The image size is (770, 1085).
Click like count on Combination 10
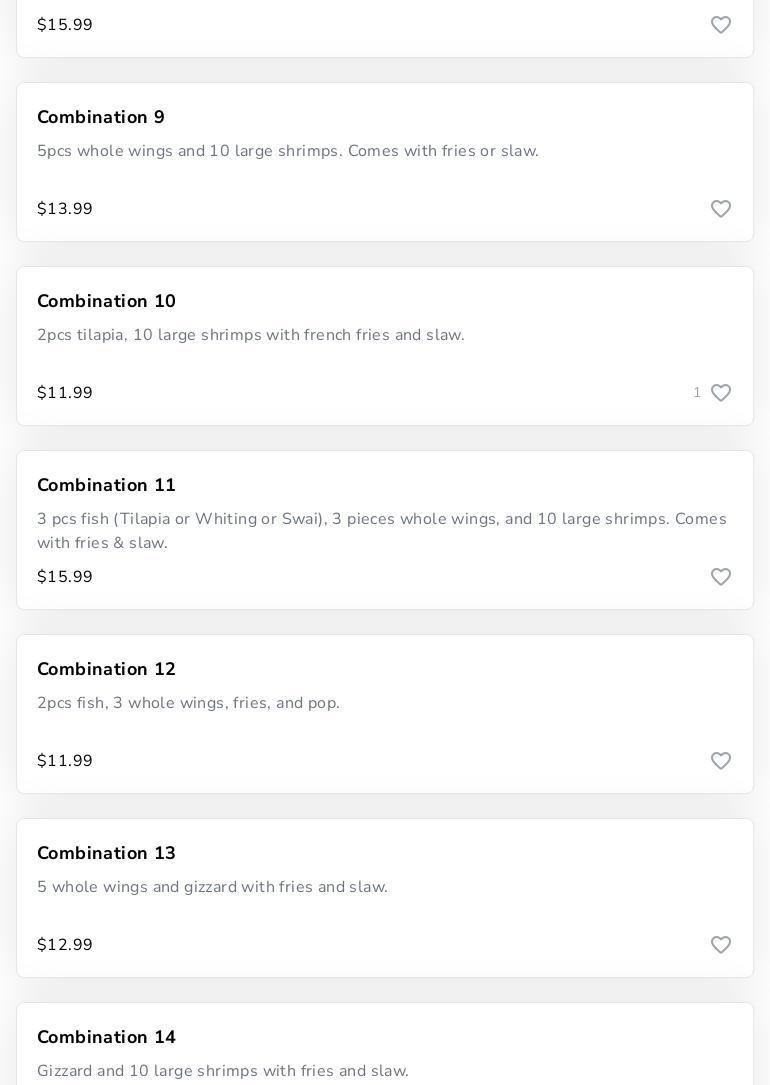(697, 393)
